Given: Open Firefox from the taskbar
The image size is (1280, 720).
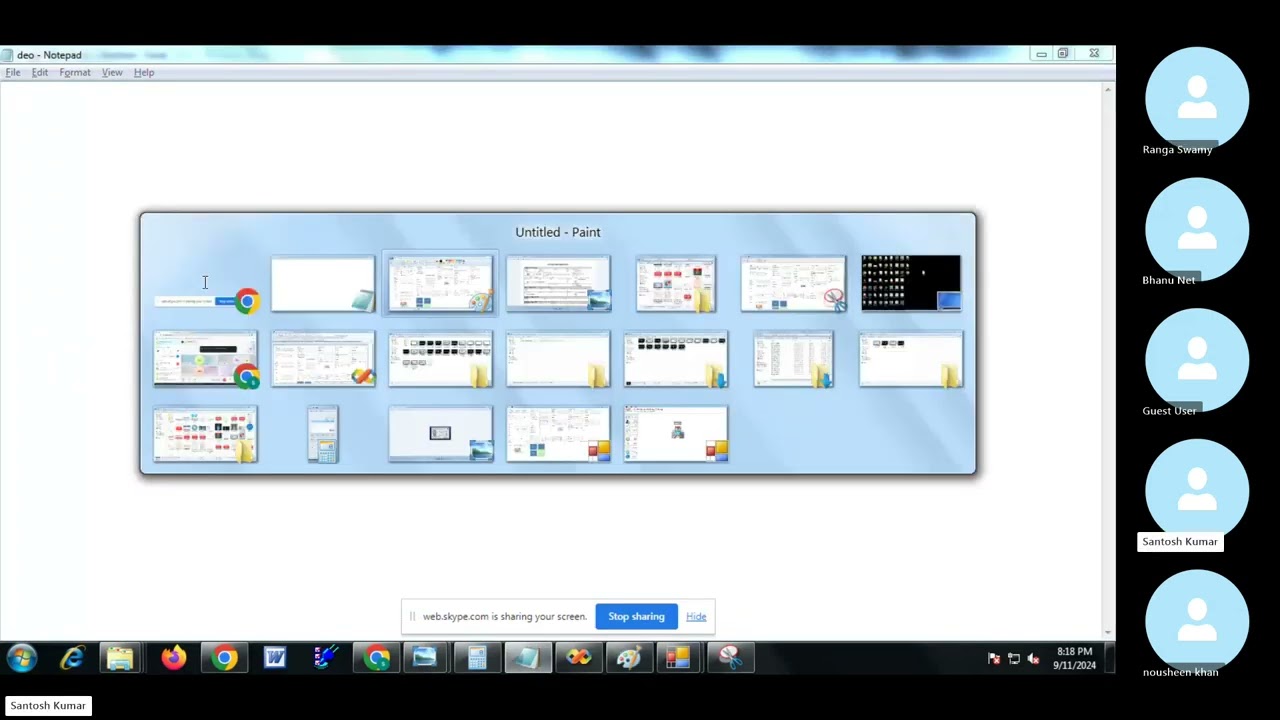Looking at the screenshot, I should tap(174, 658).
